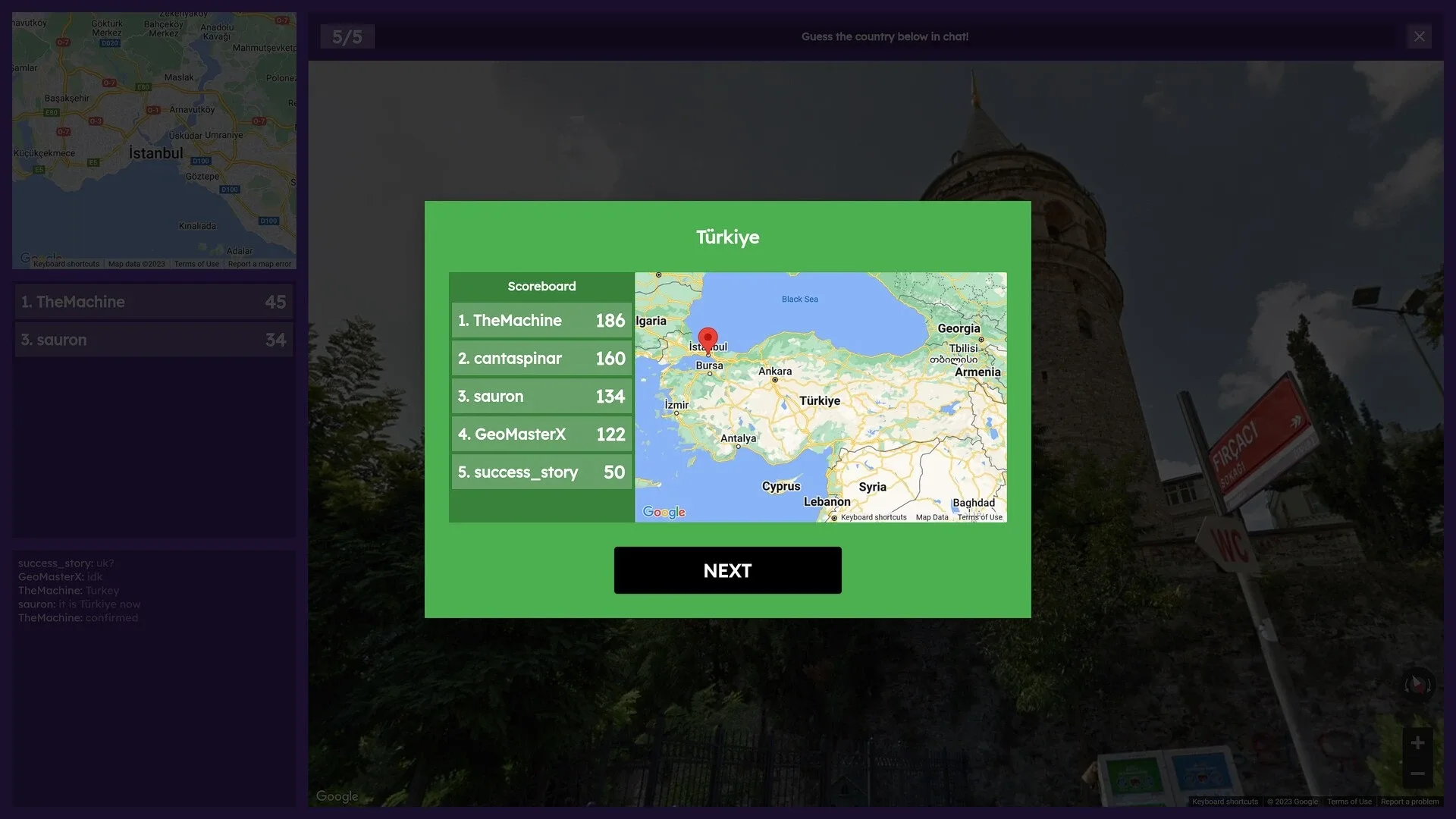Click the 5/5 round counter

click(x=347, y=36)
